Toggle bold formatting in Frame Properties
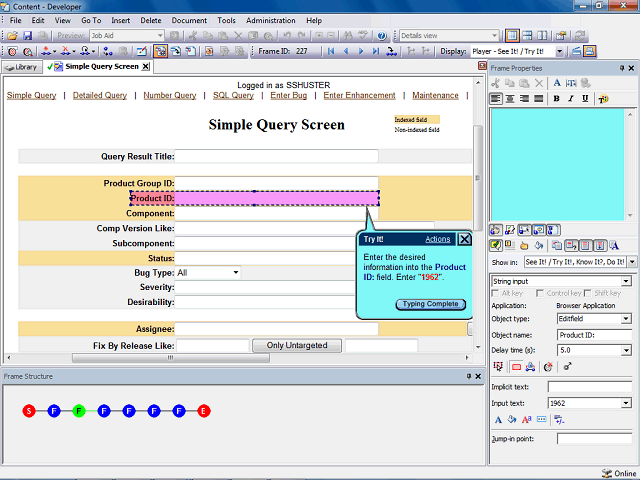The image size is (640, 480). point(556,99)
